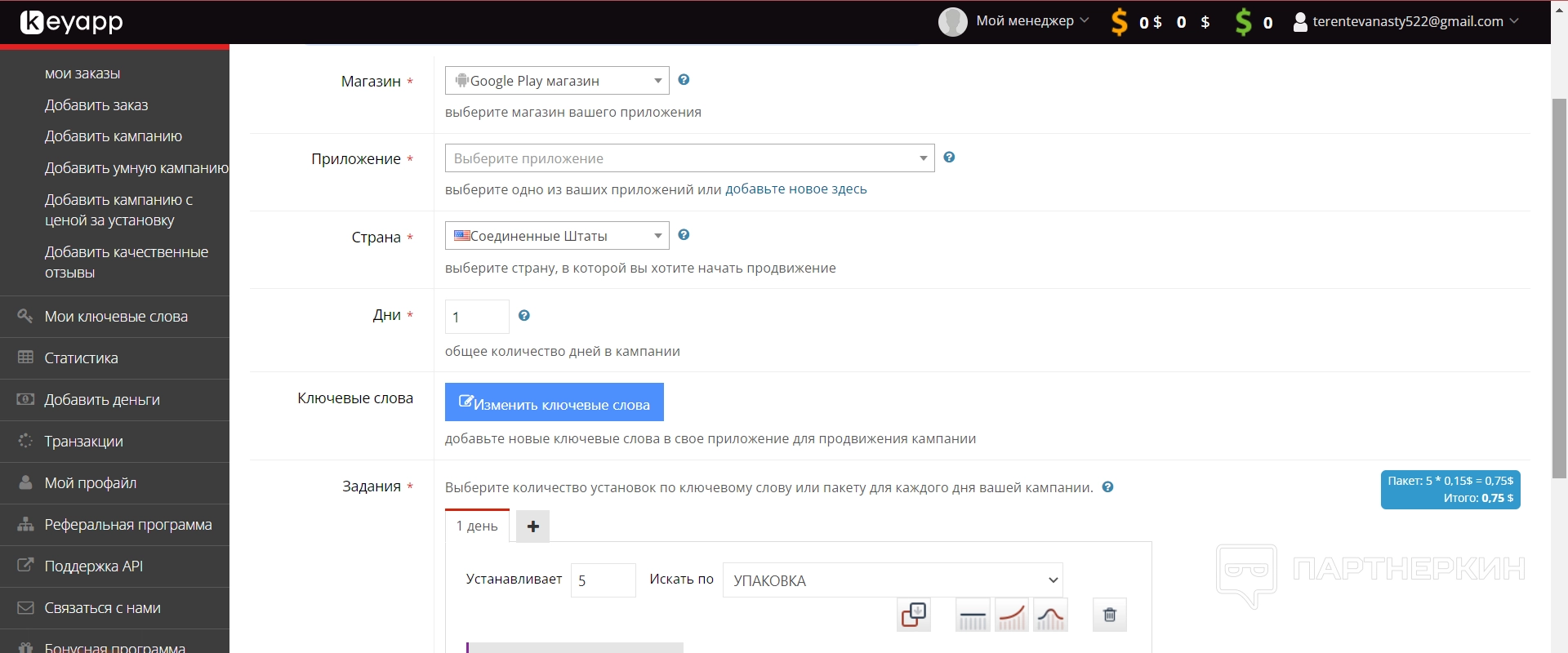Delete the task using the trash icon
1568x653 pixels.
[x=1110, y=615]
